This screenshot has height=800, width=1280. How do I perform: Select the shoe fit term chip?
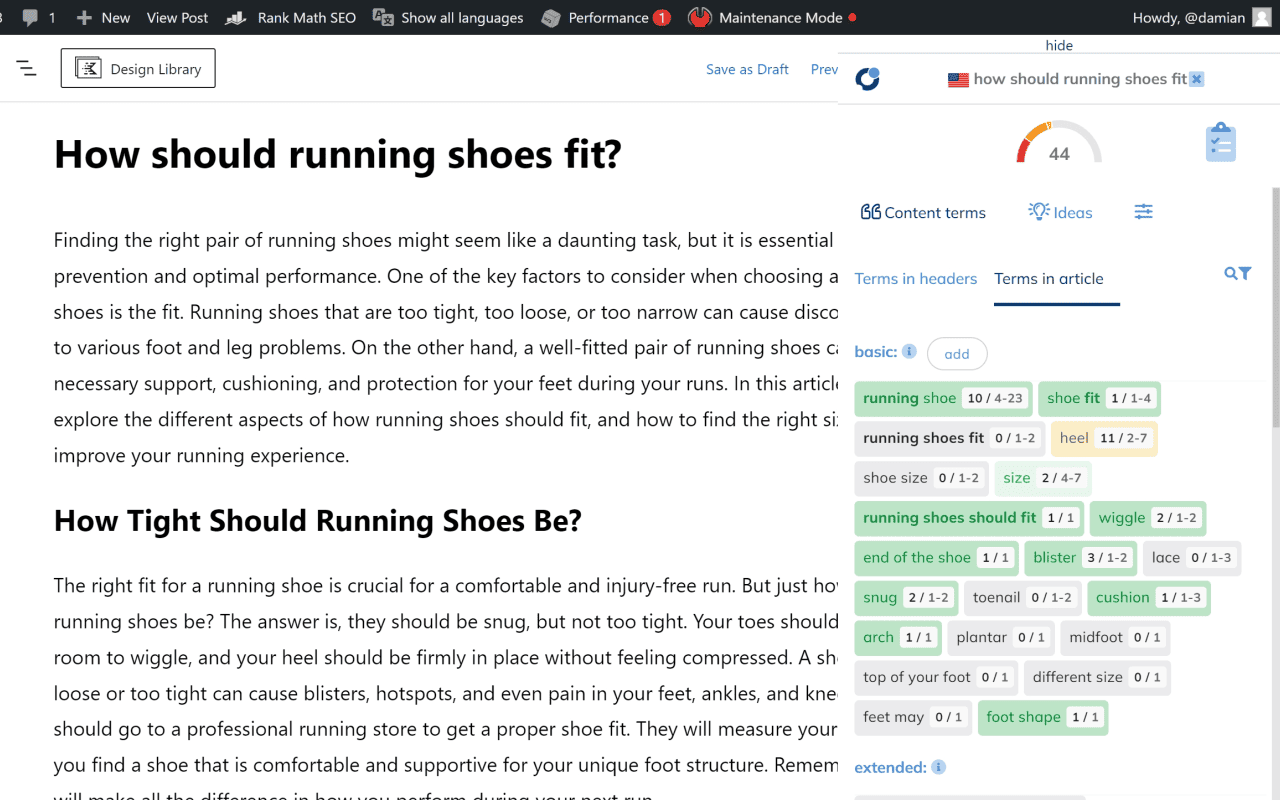(1099, 399)
